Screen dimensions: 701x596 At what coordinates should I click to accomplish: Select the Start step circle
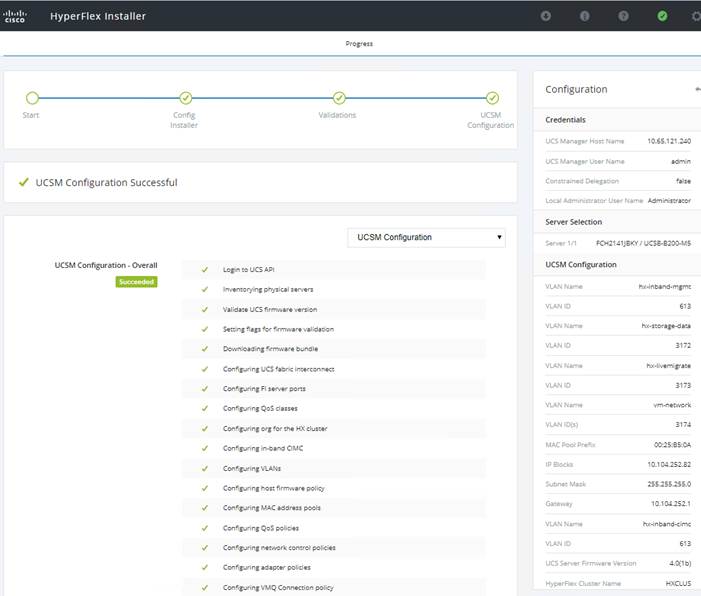(x=32, y=97)
